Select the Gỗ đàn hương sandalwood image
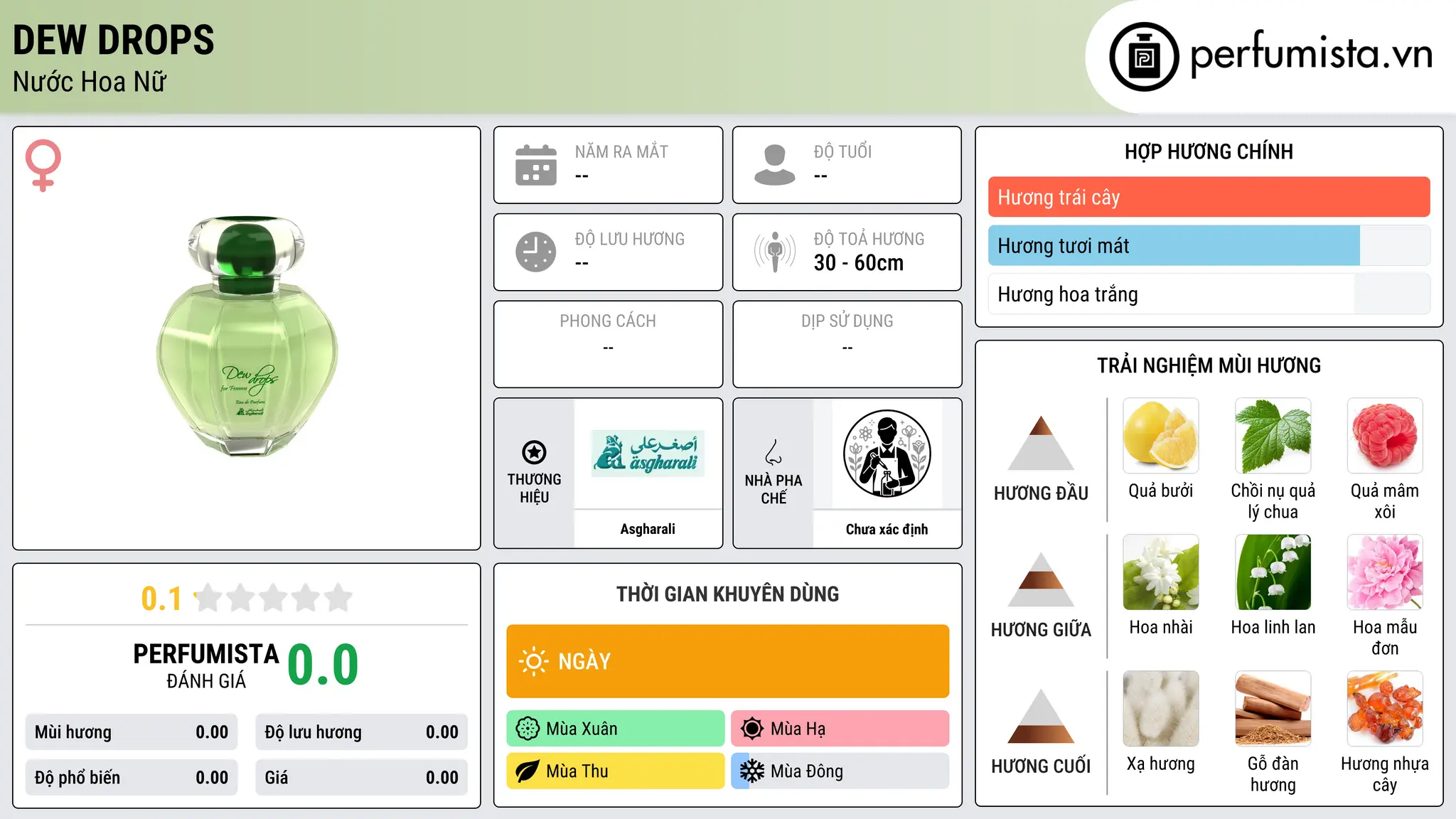 pyautogui.click(x=1273, y=709)
